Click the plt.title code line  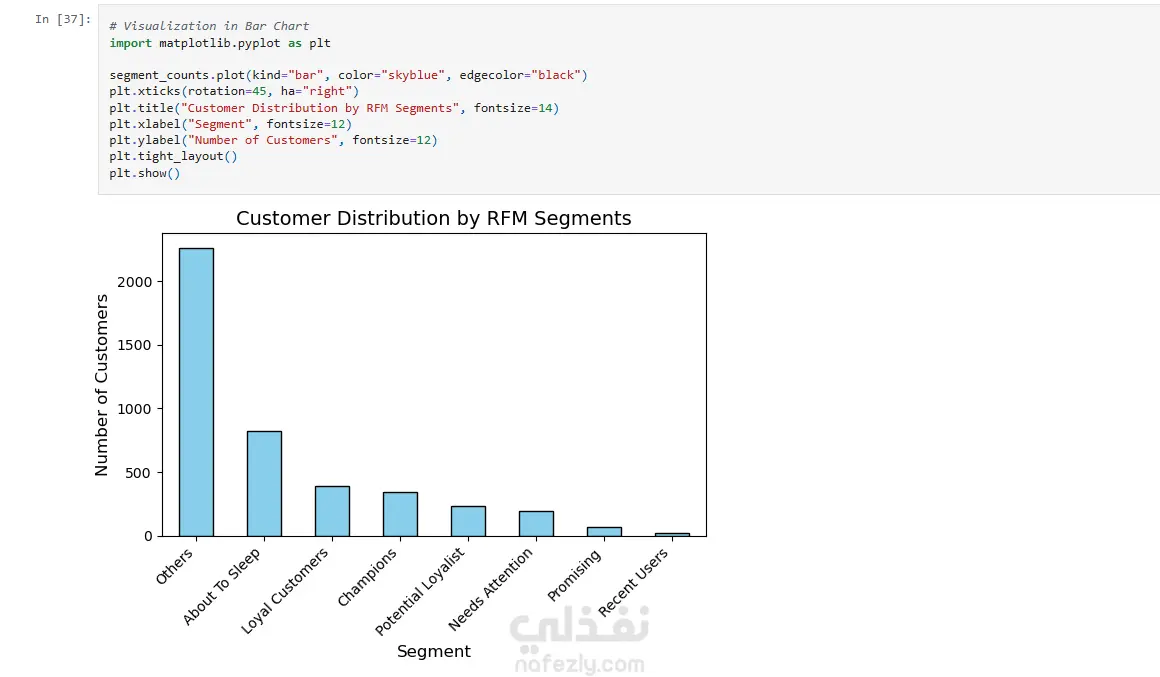click(334, 108)
